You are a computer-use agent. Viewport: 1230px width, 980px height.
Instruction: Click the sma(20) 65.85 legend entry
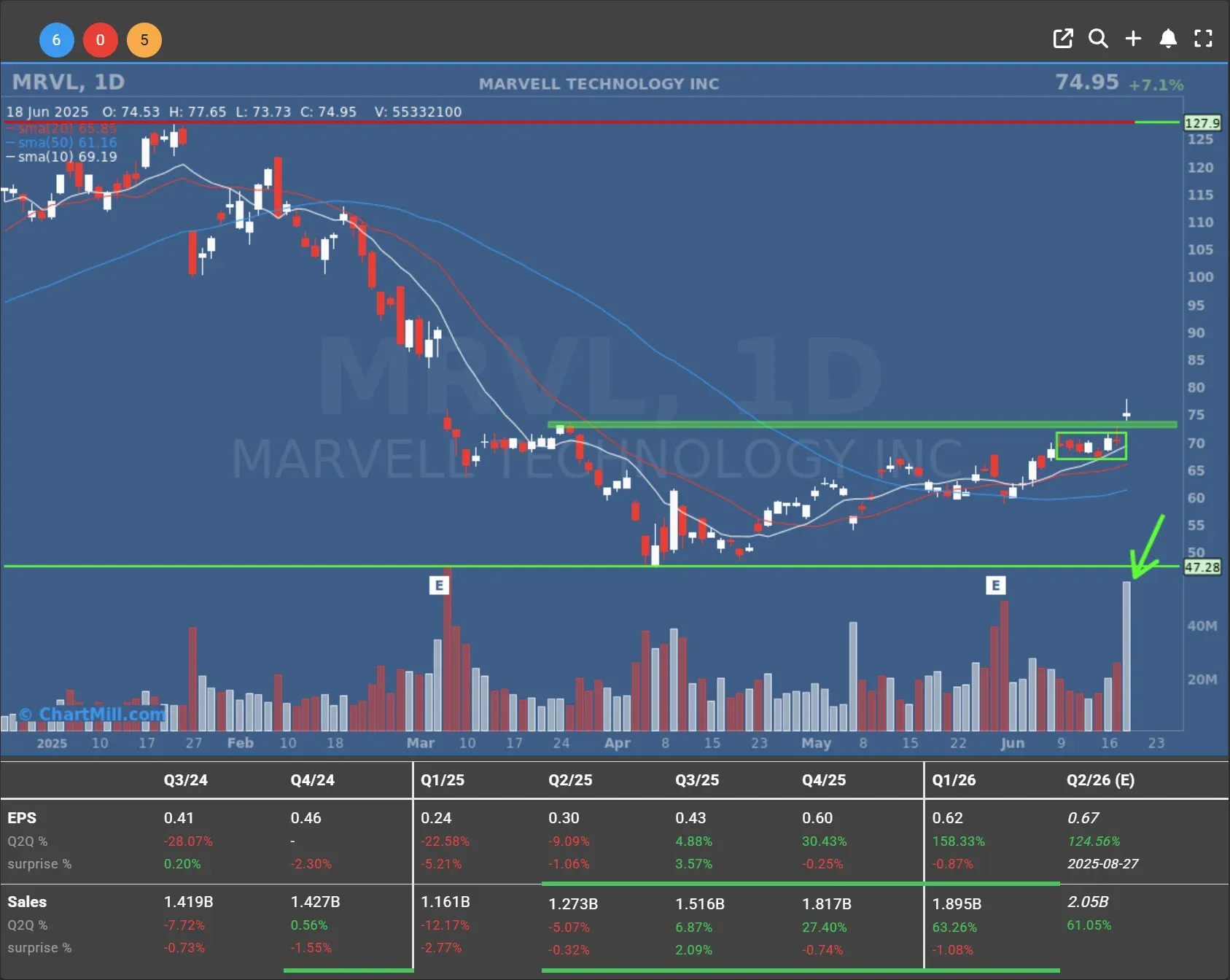(62, 128)
